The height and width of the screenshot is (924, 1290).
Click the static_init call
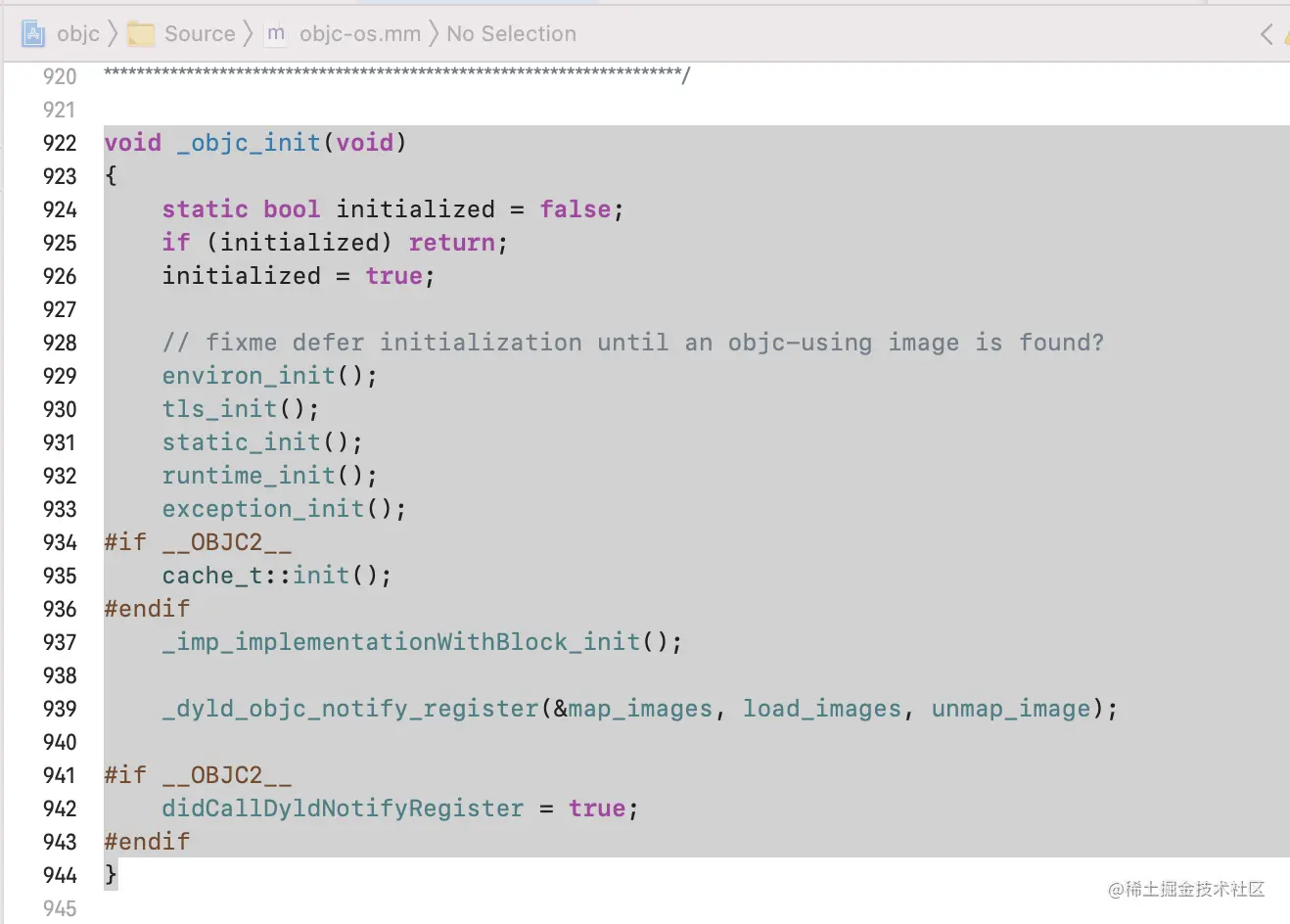(262, 442)
